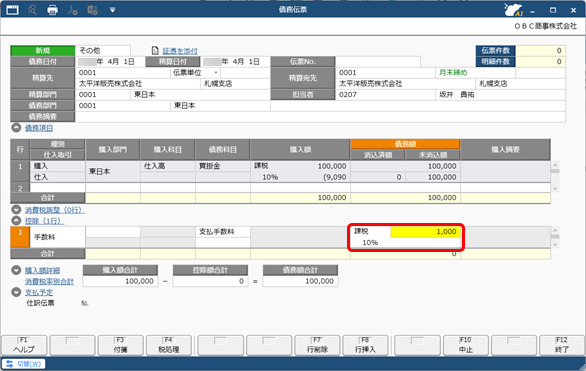Click the 担当者 code field 0207
Viewport: 586px width, 371px height.
(x=385, y=95)
